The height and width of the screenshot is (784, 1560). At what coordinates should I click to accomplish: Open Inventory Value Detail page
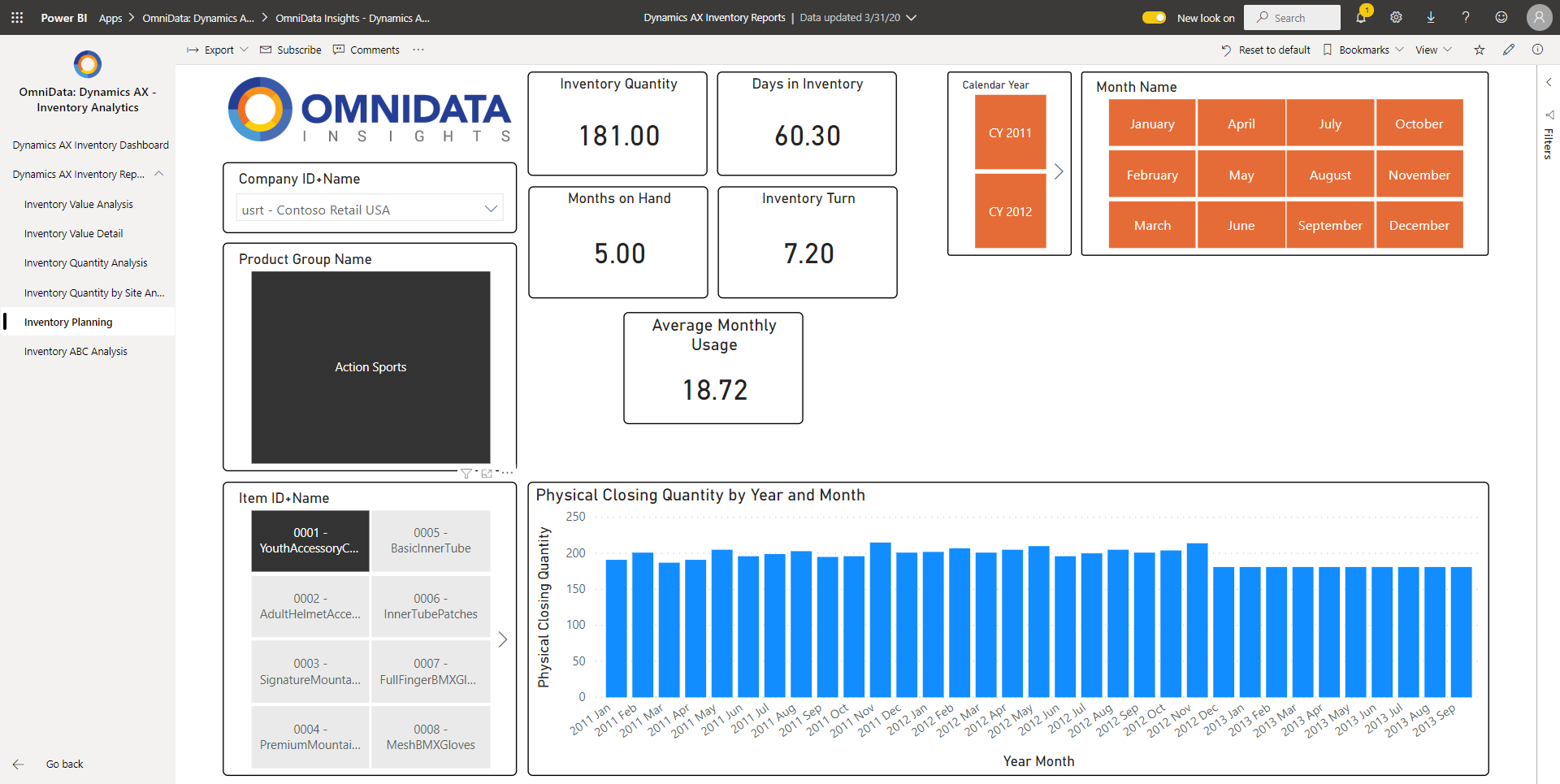[74, 234]
